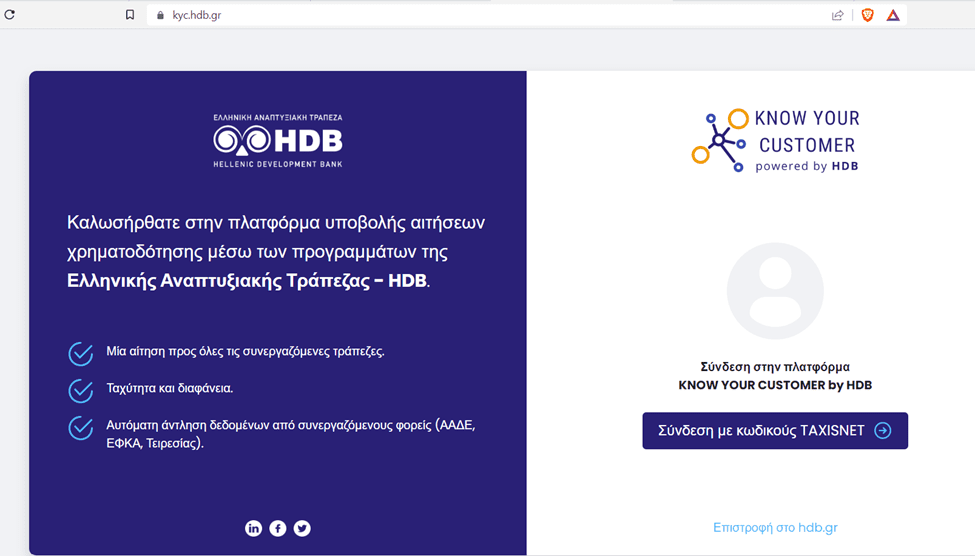Viewport: 975px width, 556px height.
Task: Click the user avatar placeholder
Action: point(775,291)
